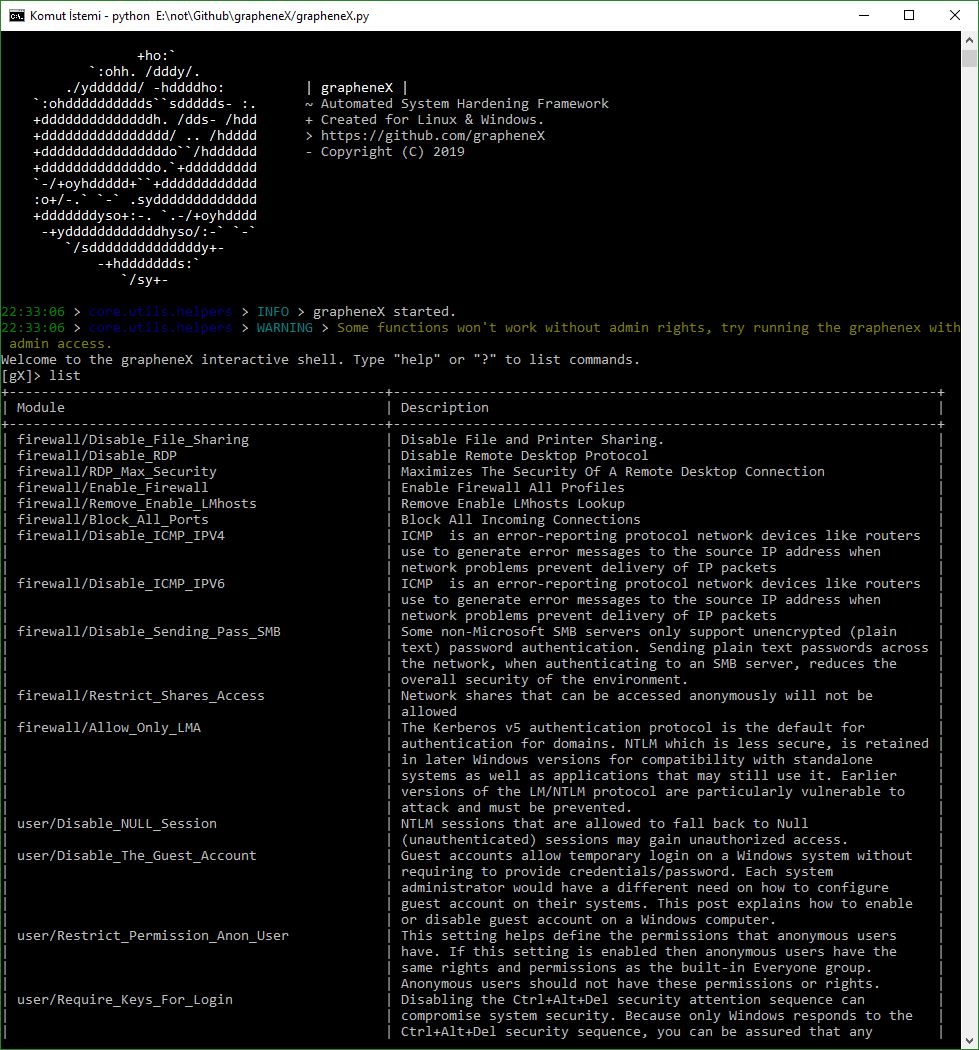This screenshot has width=979, height=1050.
Task: Click 'Created for Linux & Windows.' banner line
Action: [x=433, y=119]
